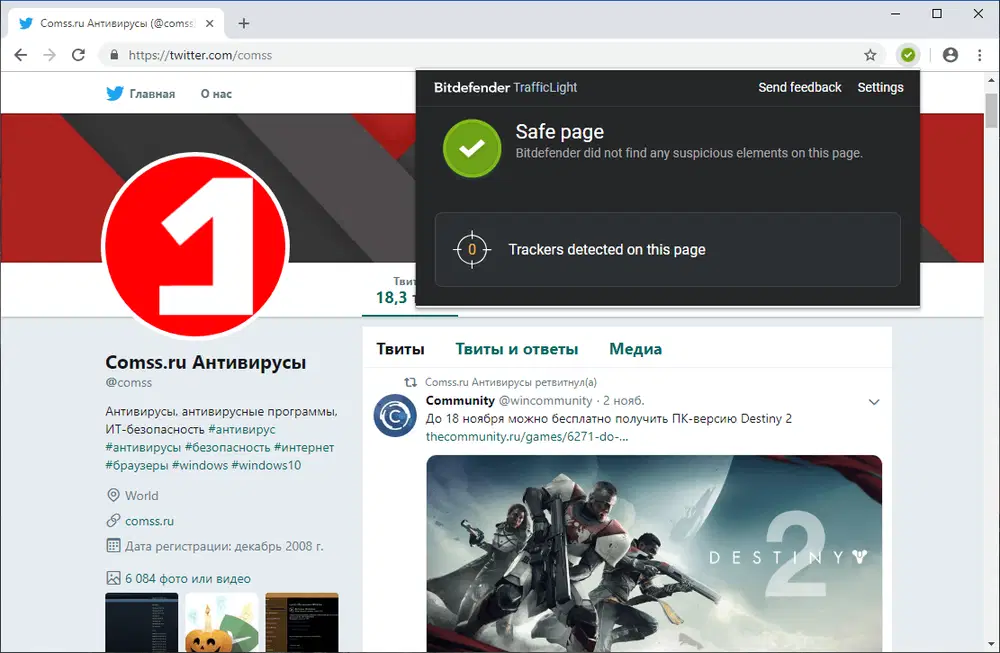Viewport: 1000px width, 653px height.
Task: Click the Bitdefender TrafficLight popup title
Action: coord(505,87)
